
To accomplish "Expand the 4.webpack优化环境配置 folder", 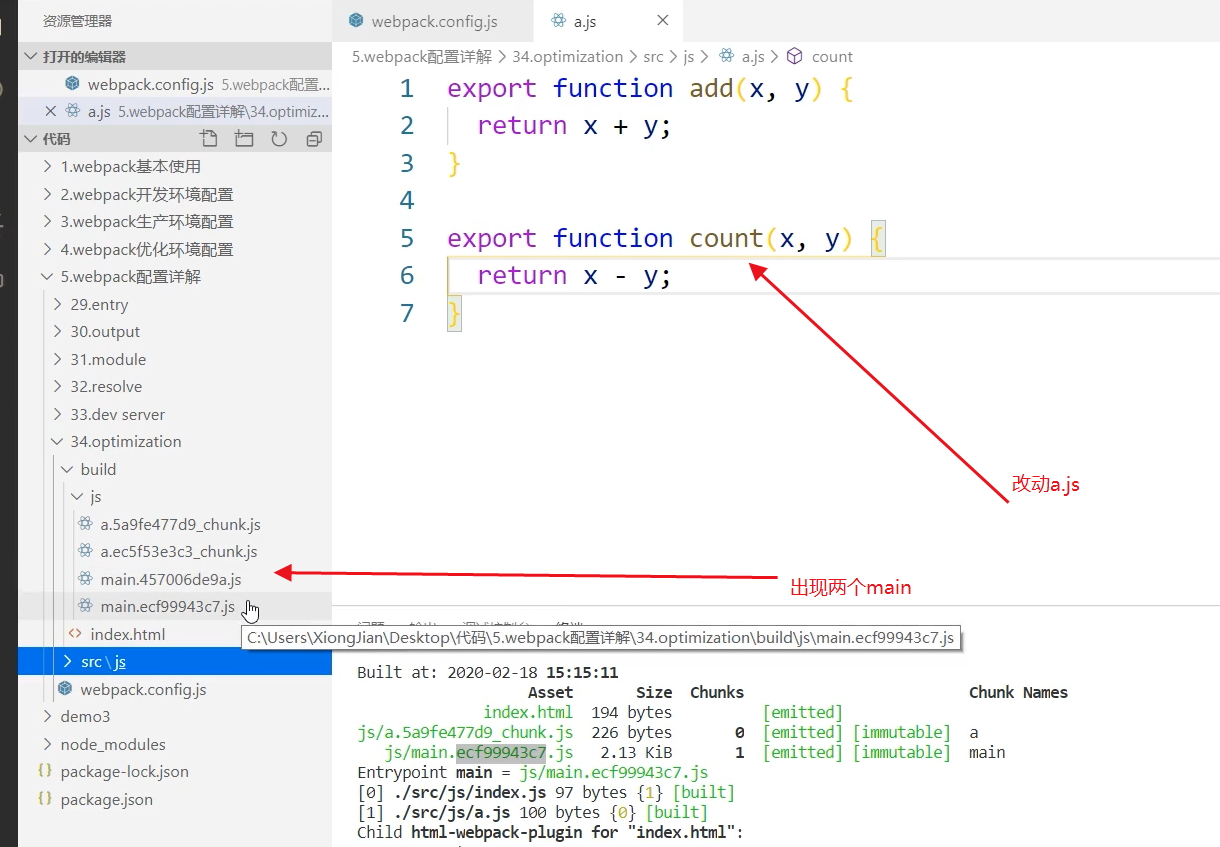I will [x=175, y=249].
